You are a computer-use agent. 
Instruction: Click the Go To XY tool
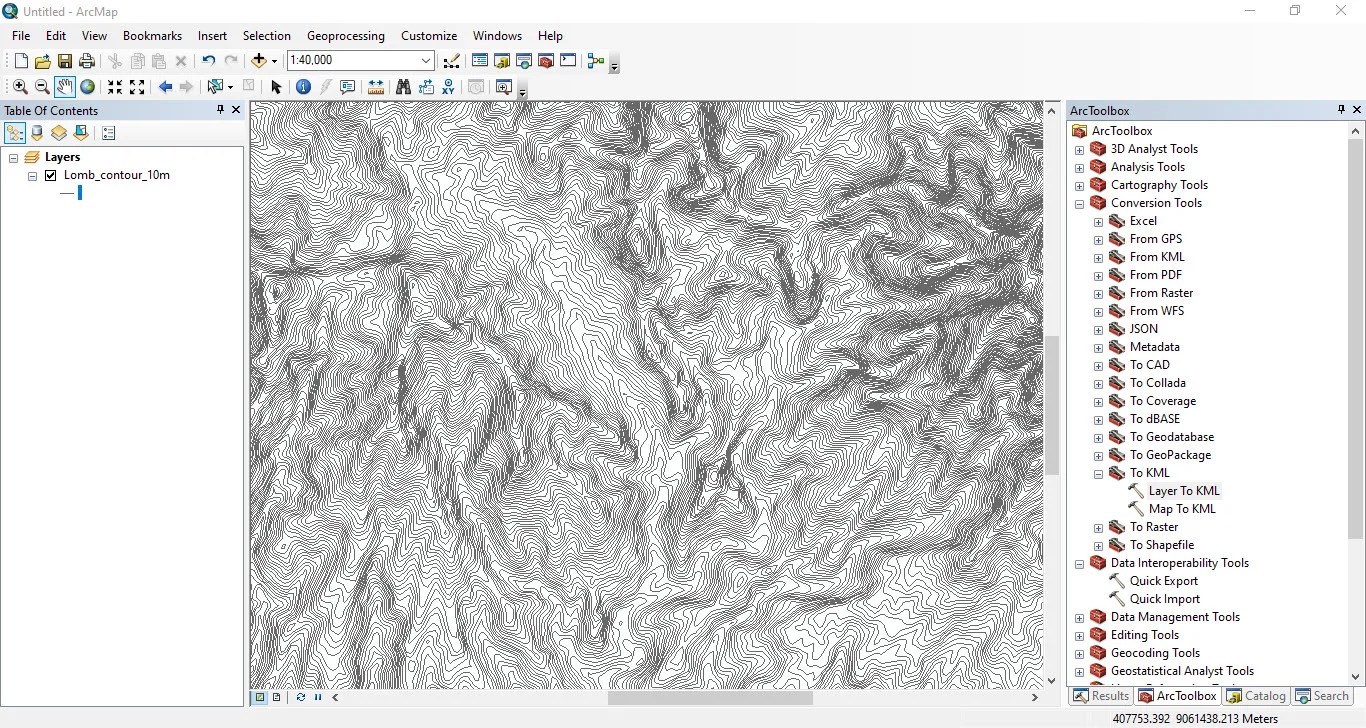[x=449, y=87]
